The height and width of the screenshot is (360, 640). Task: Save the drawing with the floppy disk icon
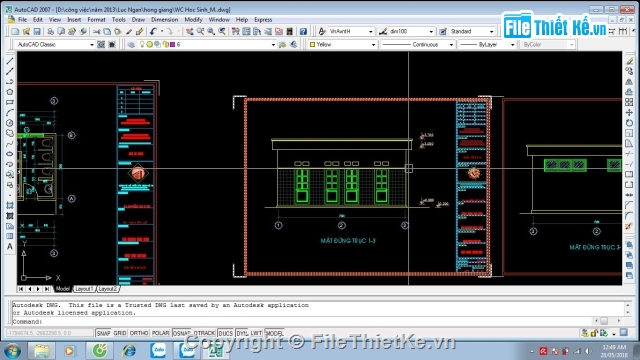(x=37, y=31)
